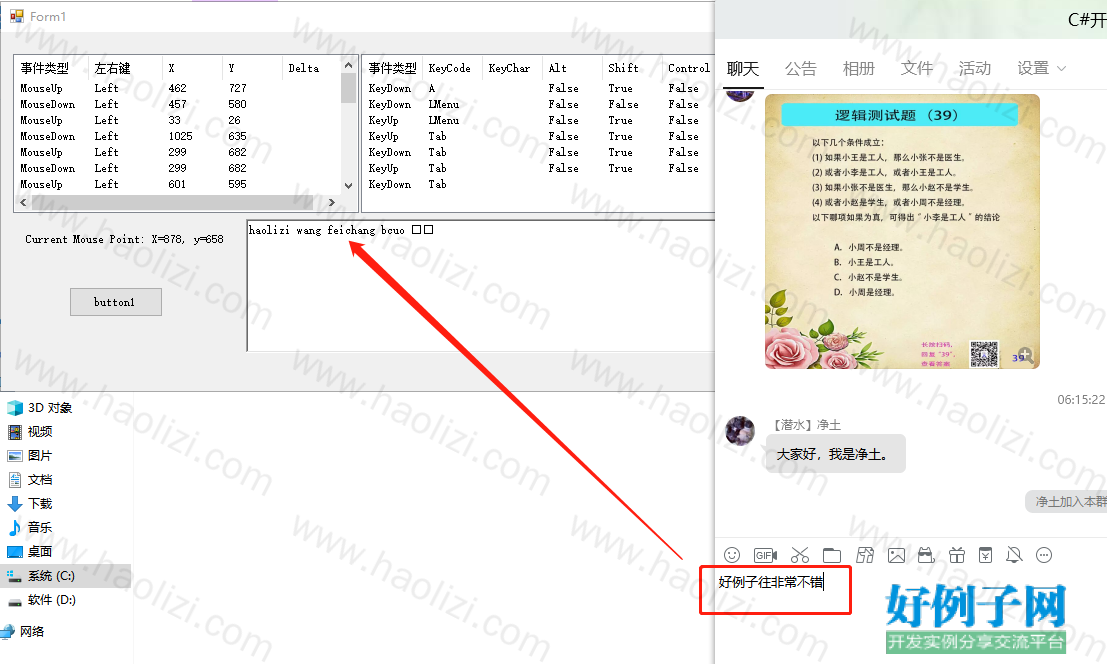This screenshot has height=664, width=1107.
Task: Click the image send icon in chat toolbar
Action: point(896,555)
